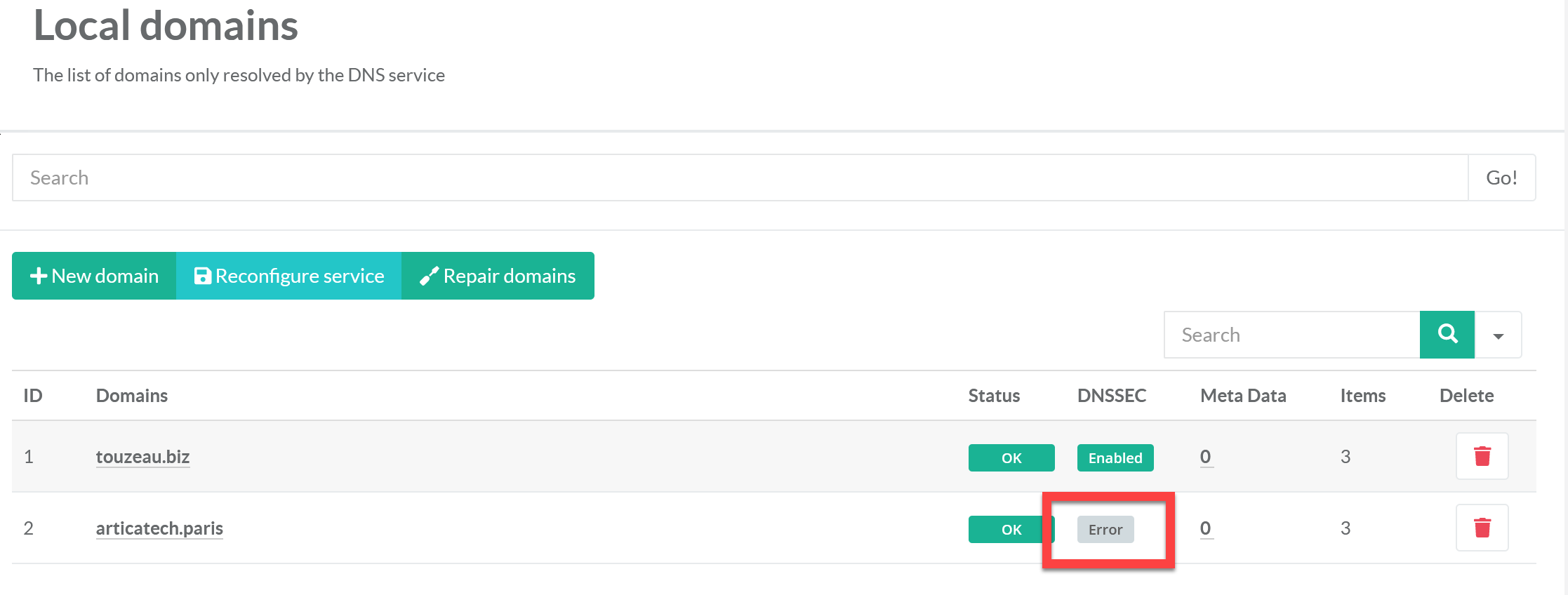This screenshot has width=1568, height=595.
Task: Sort by the Items column header
Action: (1362, 396)
